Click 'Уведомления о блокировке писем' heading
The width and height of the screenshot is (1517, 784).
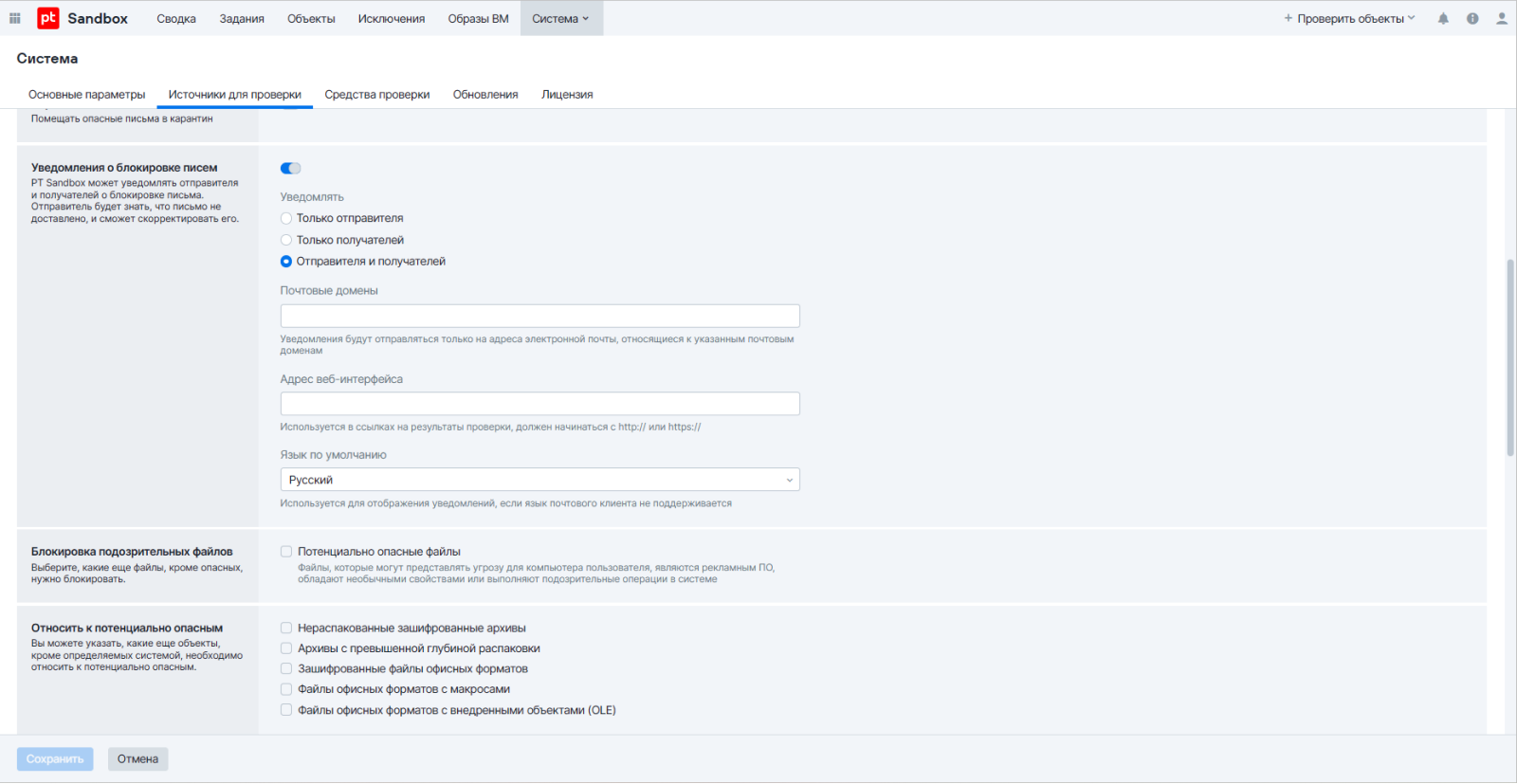tap(124, 168)
